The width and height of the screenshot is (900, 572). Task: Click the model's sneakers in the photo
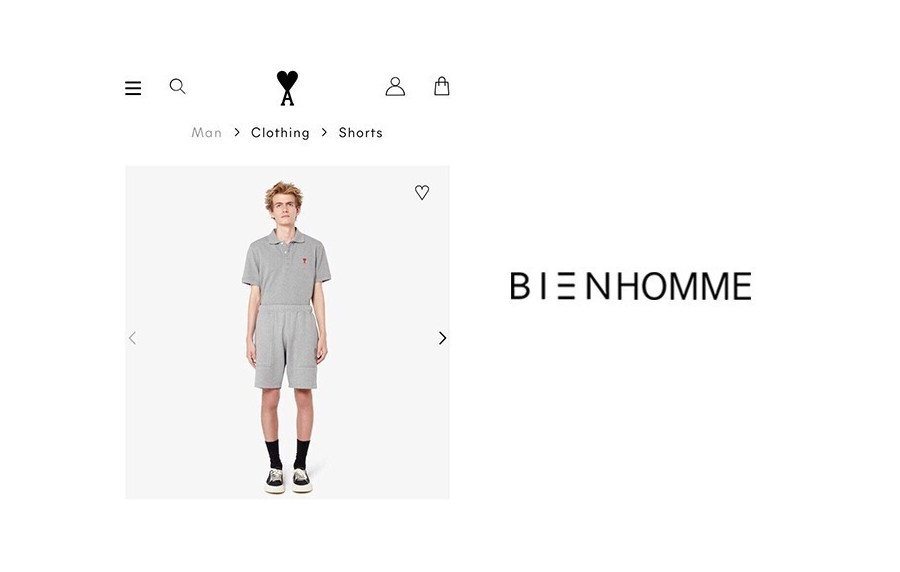tap(288, 480)
